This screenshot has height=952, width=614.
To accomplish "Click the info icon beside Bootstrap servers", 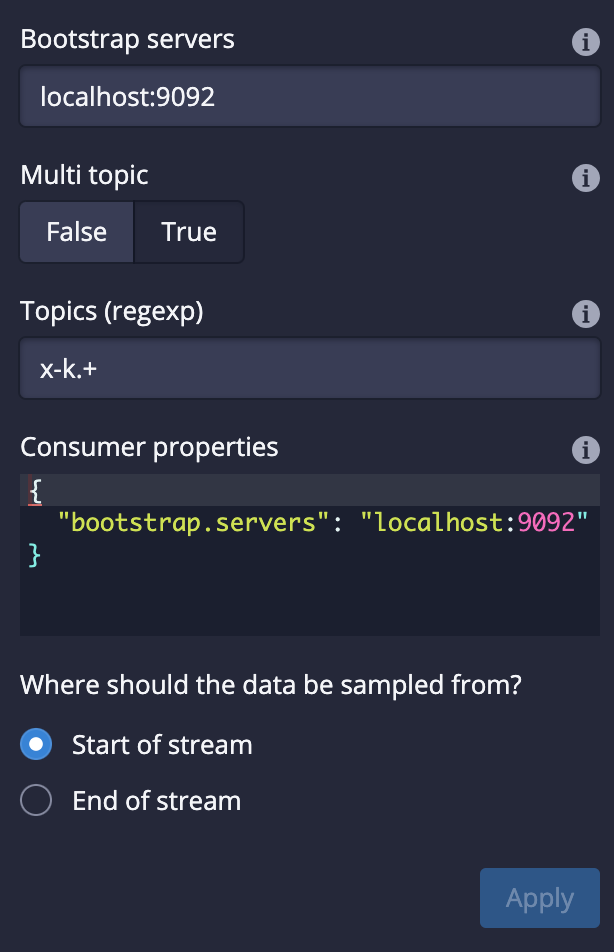I will (x=585, y=42).
